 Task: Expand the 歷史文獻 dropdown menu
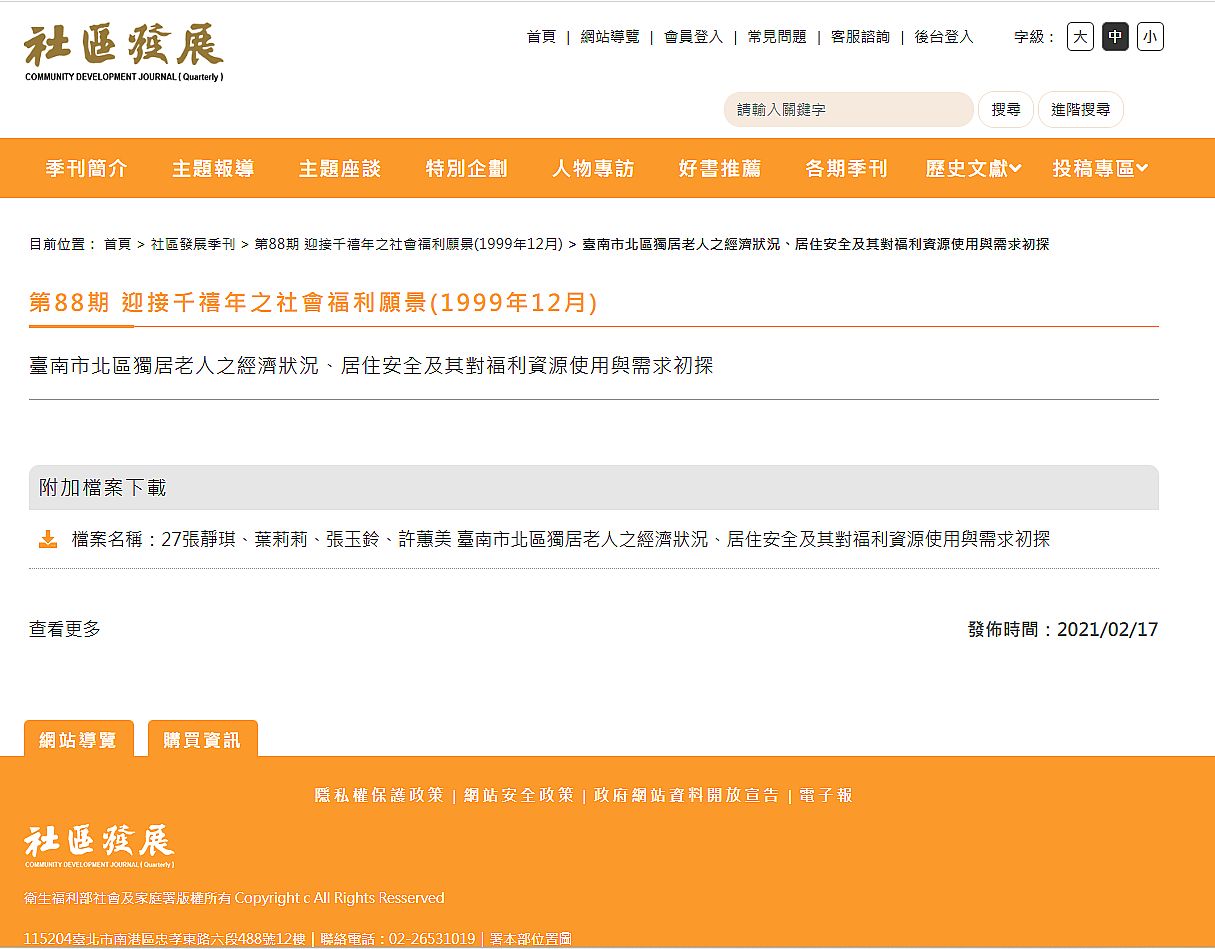[x=973, y=169]
